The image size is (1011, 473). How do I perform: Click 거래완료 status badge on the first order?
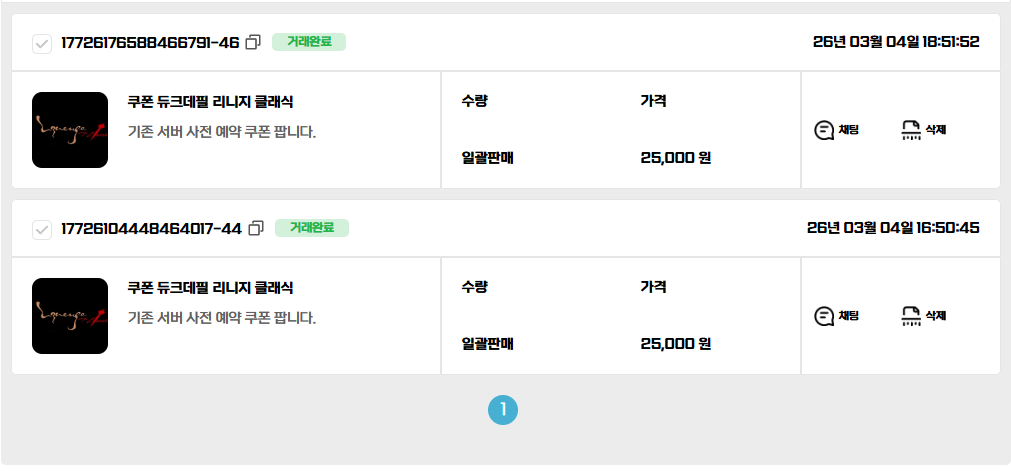point(309,42)
